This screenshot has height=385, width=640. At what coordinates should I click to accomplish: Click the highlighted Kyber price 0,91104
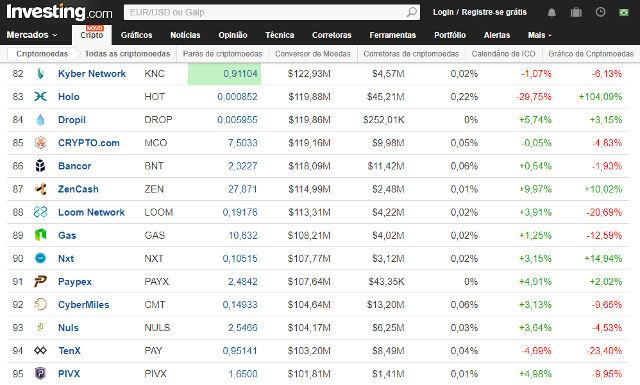pyautogui.click(x=240, y=74)
